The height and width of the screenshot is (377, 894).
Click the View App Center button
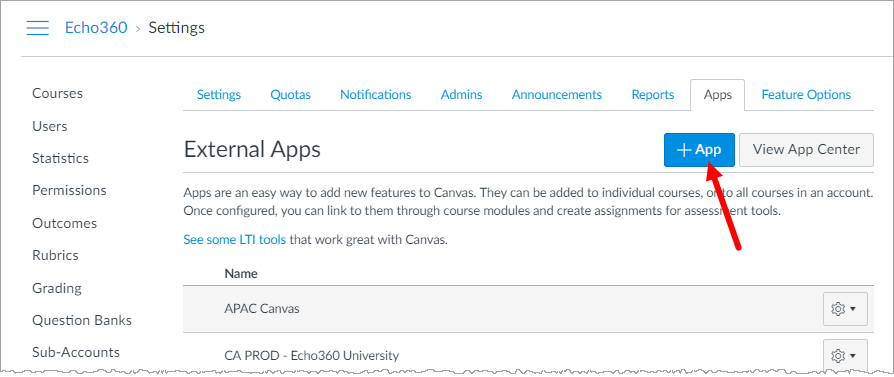(x=806, y=150)
